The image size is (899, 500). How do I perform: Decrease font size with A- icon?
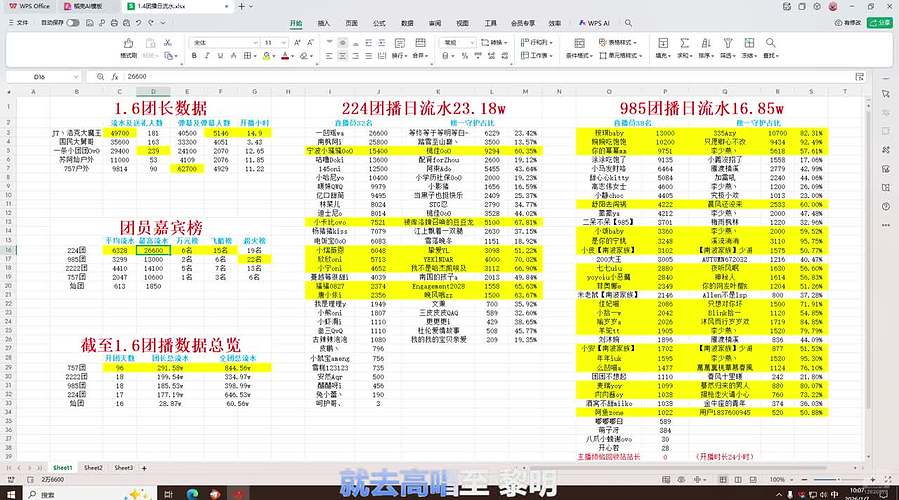(310, 43)
